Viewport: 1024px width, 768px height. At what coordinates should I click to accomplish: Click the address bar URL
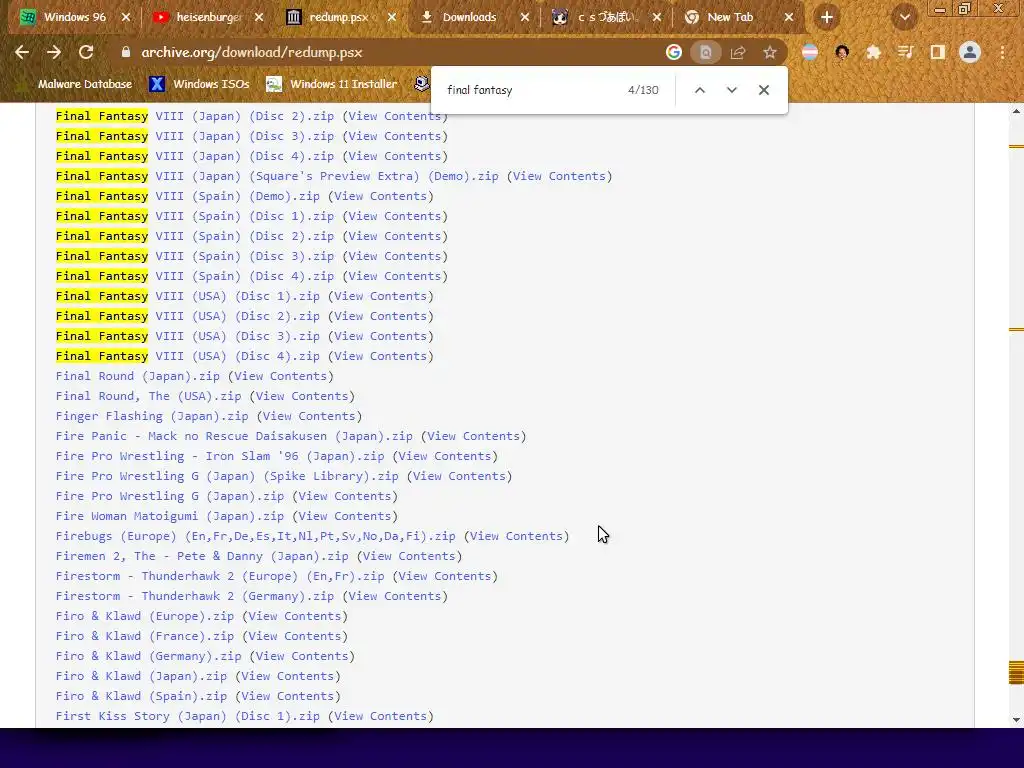click(x=252, y=52)
